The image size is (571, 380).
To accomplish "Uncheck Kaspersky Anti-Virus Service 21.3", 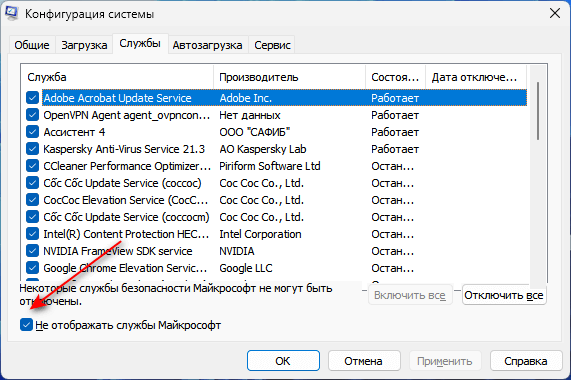I will pos(32,149).
